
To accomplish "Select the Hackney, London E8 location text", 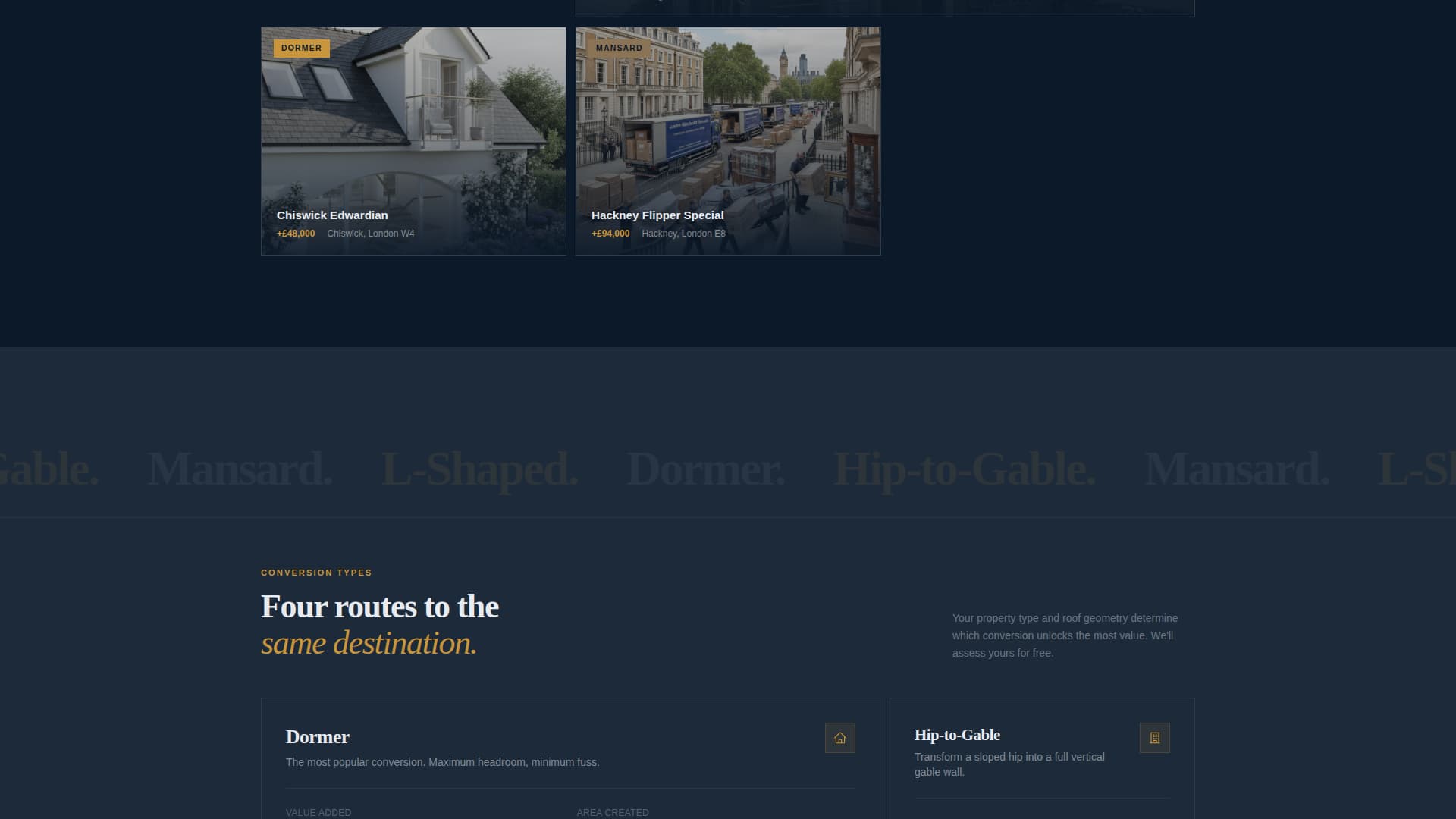I will click(683, 234).
